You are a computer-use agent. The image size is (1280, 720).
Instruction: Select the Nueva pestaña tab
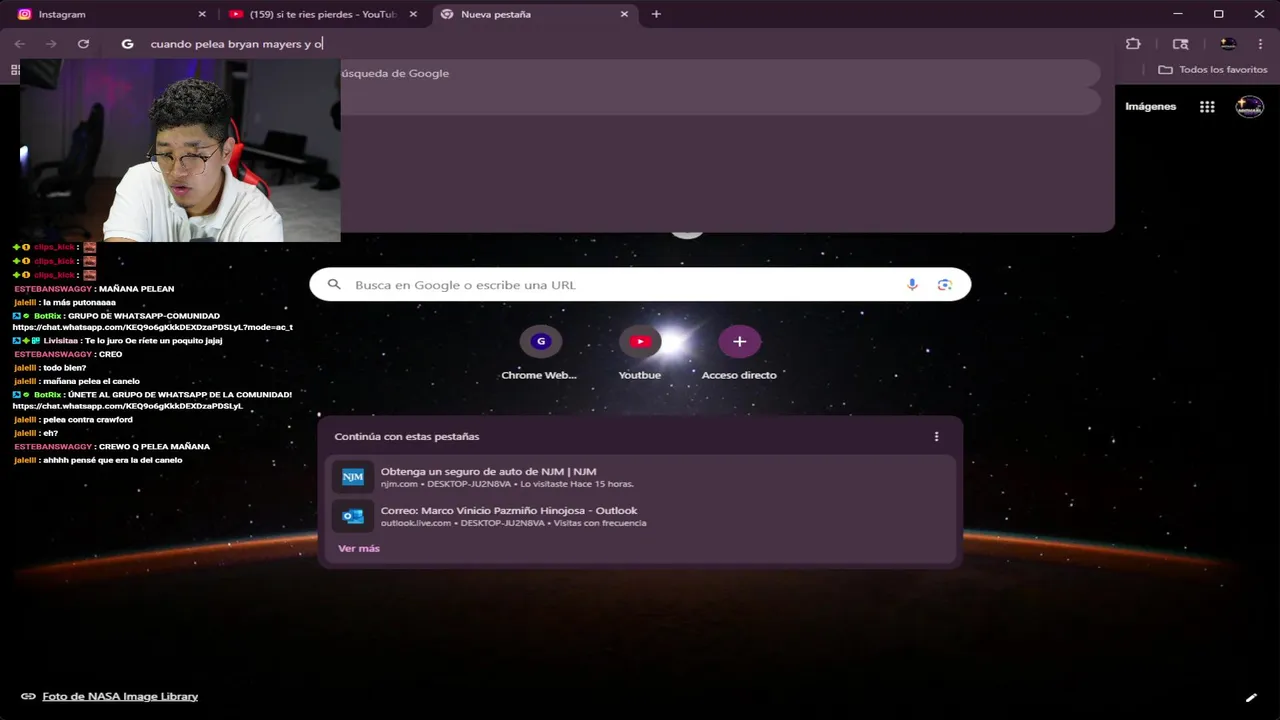point(535,14)
